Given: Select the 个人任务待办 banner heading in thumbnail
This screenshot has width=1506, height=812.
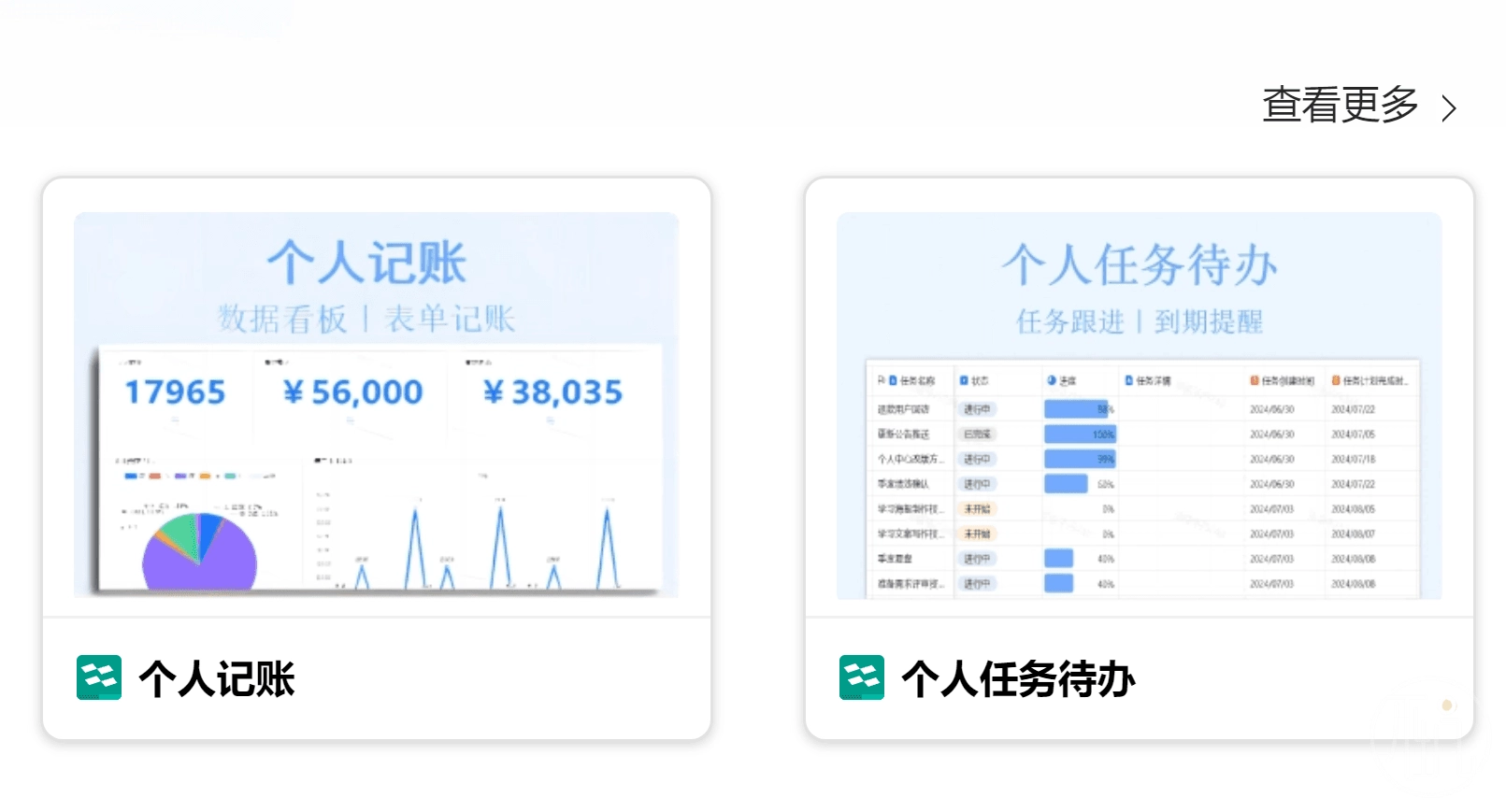Looking at the screenshot, I should pos(1139,264).
